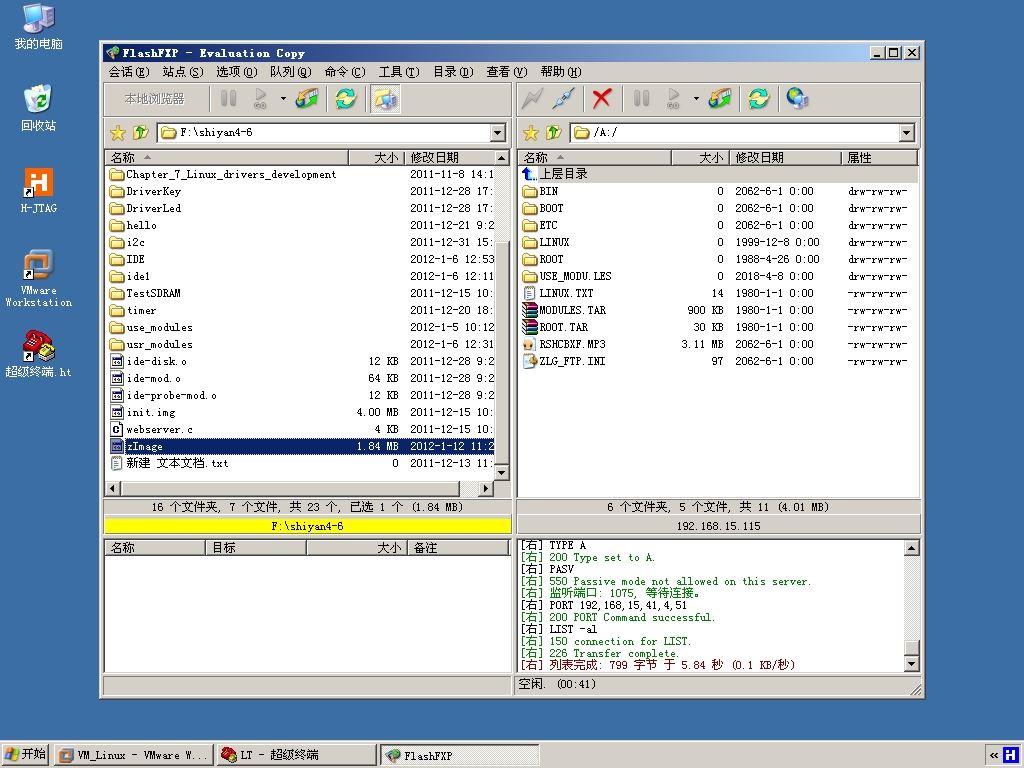
Task: Sort remote files by 属性 column
Action: 879,157
